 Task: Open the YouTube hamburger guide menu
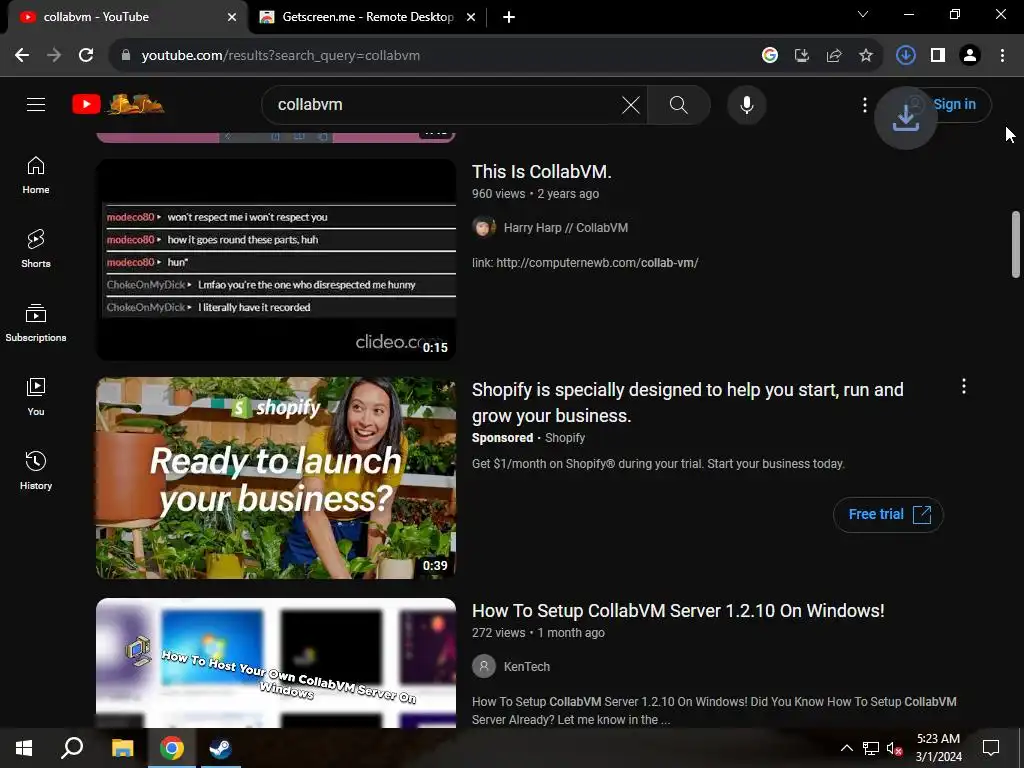click(x=36, y=104)
